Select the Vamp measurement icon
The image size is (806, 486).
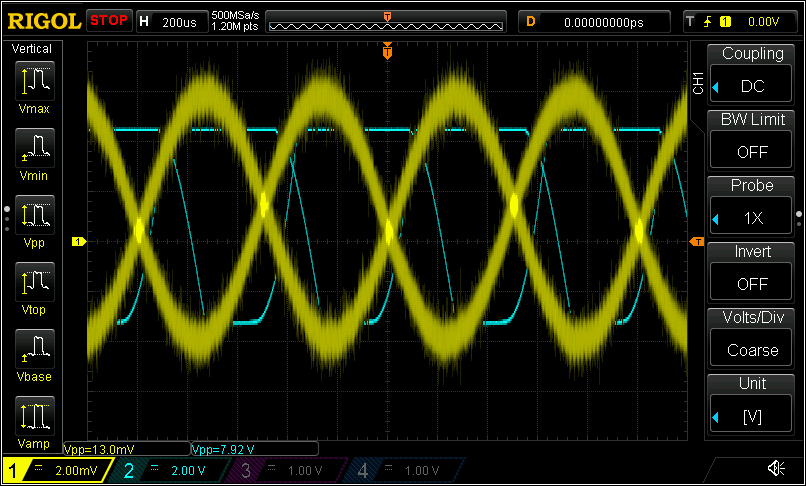pyautogui.click(x=34, y=416)
